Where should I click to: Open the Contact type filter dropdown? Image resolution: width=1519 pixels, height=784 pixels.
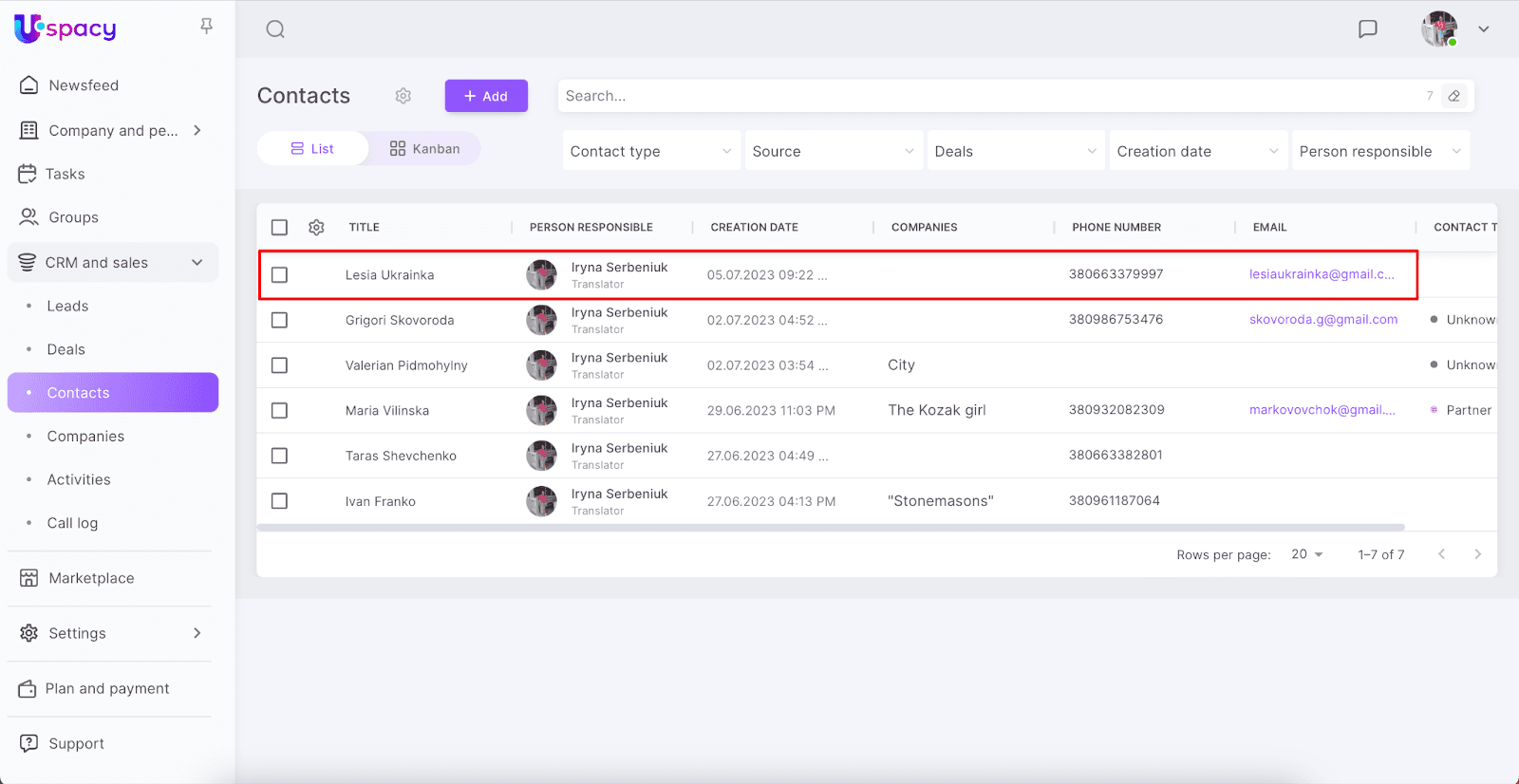[650, 151]
